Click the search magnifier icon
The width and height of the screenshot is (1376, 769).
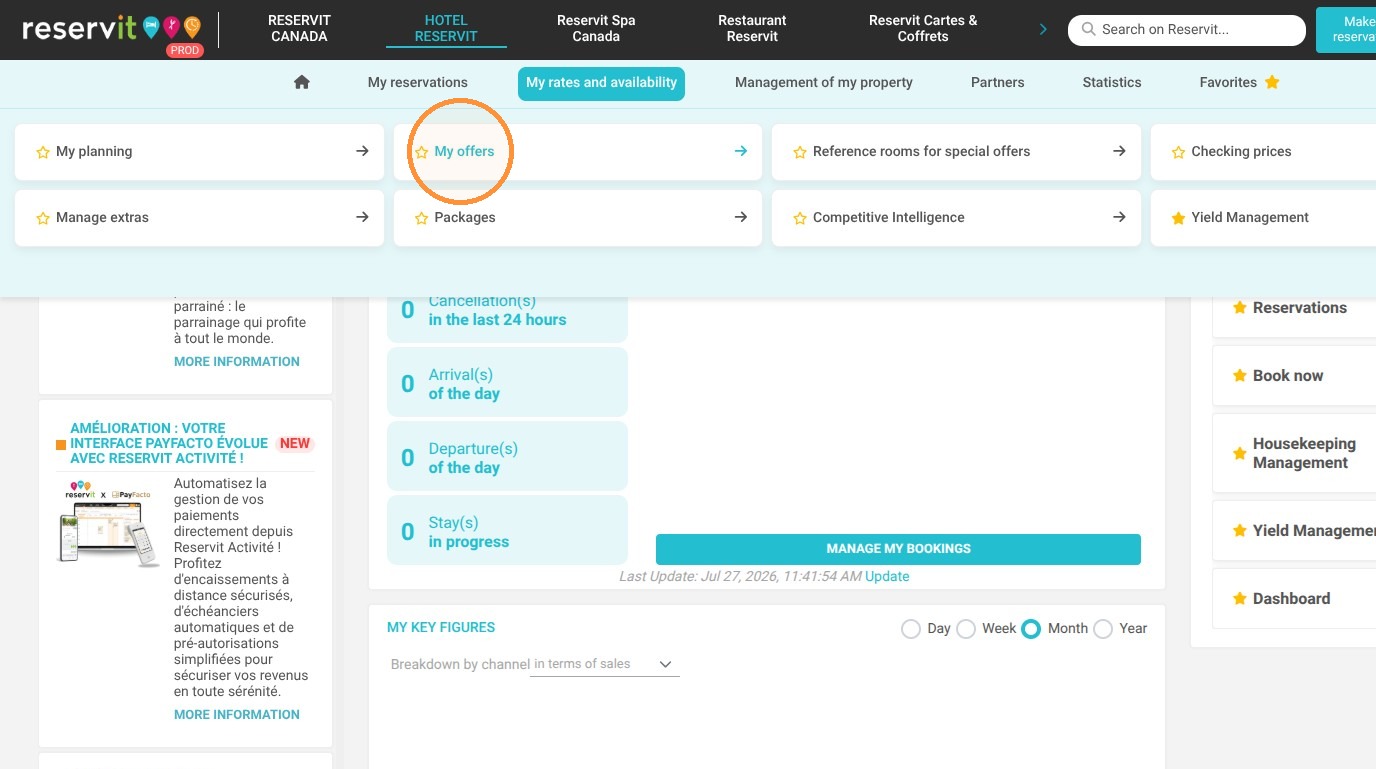point(1088,29)
